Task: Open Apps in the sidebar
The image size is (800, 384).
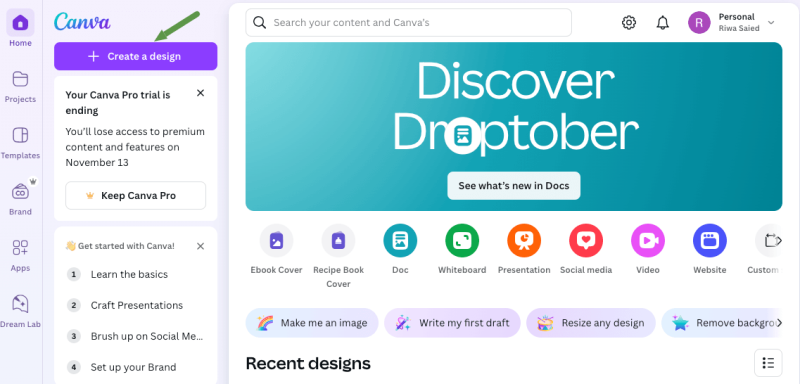Action: (20, 254)
